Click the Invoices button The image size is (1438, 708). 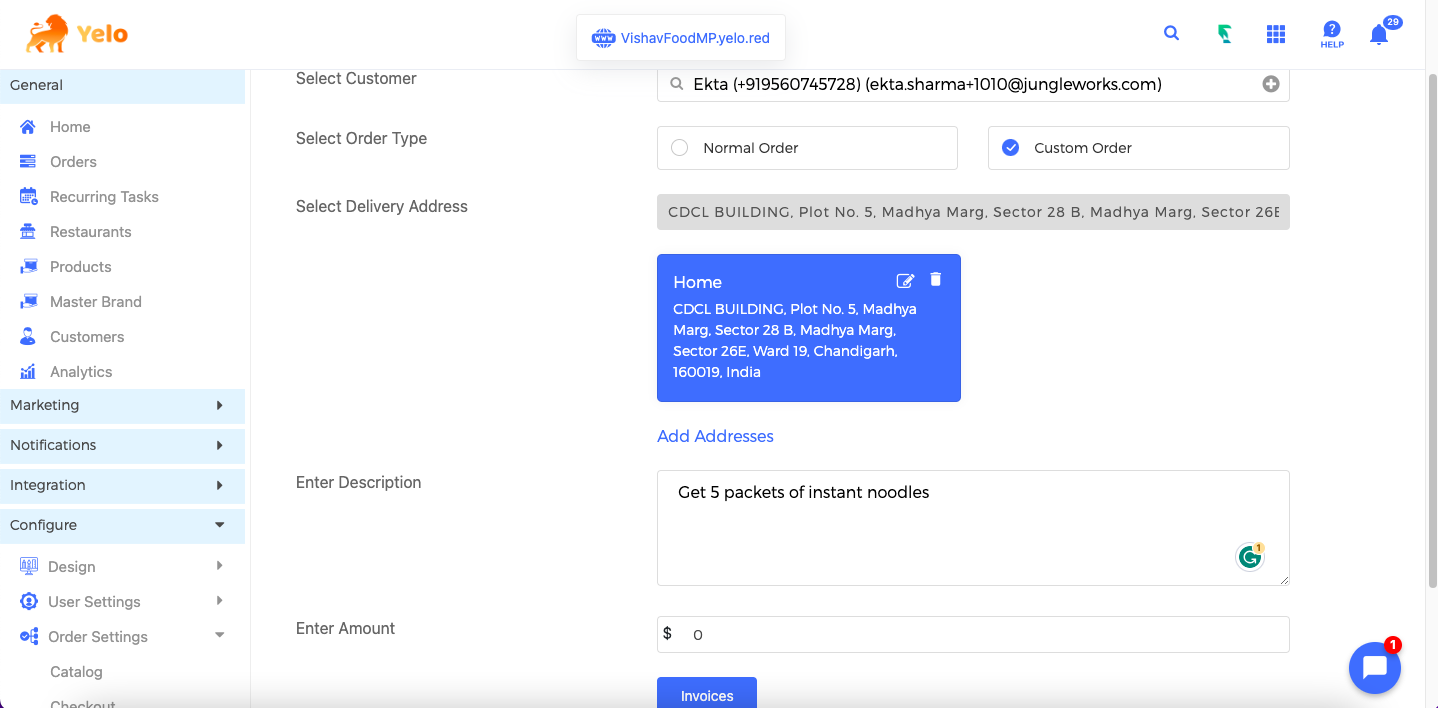pos(707,694)
